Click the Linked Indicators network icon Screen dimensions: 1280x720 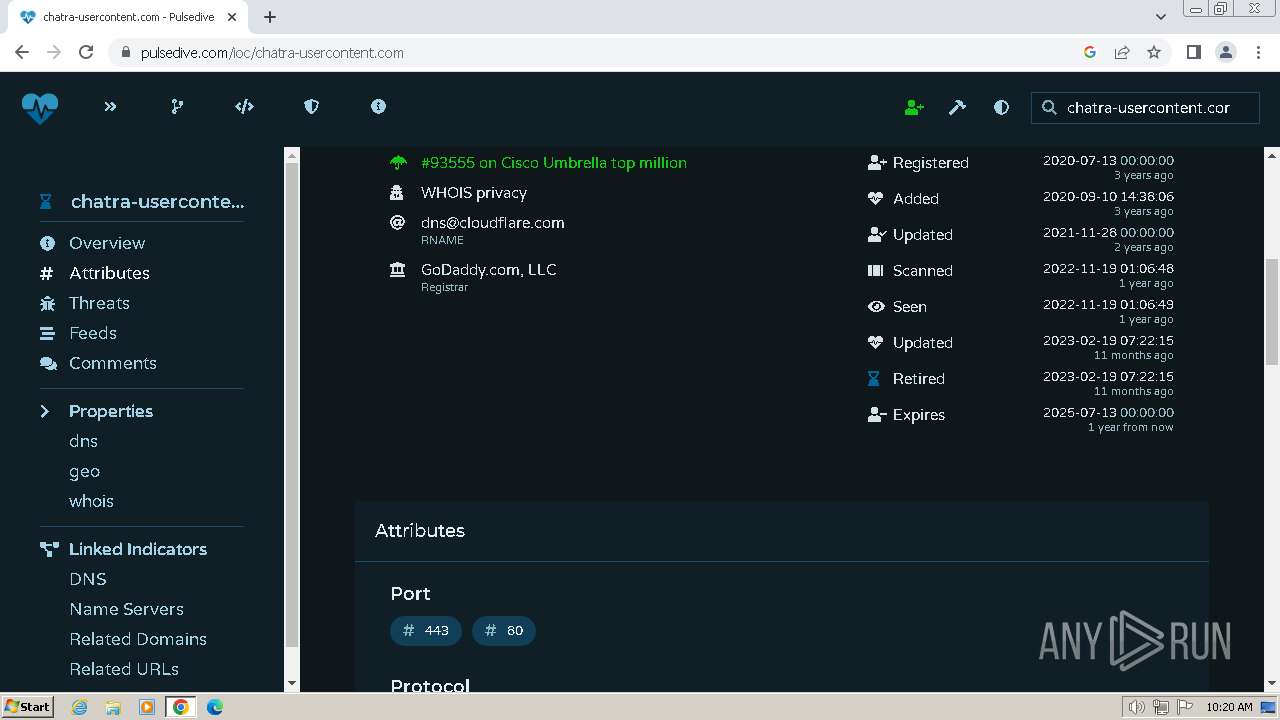tap(49, 549)
